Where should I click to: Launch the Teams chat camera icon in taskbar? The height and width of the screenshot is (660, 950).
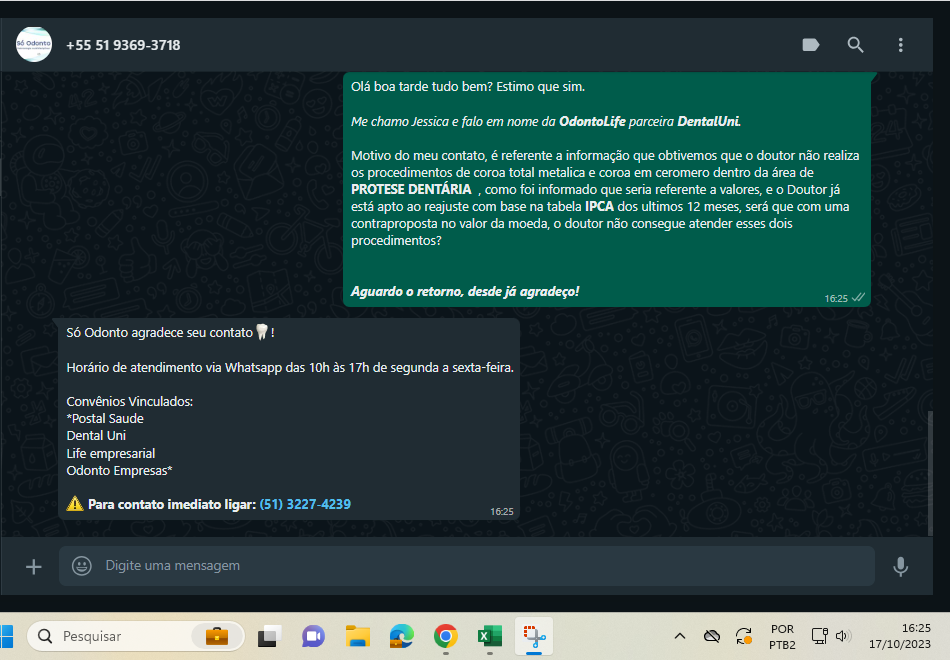coord(313,636)
